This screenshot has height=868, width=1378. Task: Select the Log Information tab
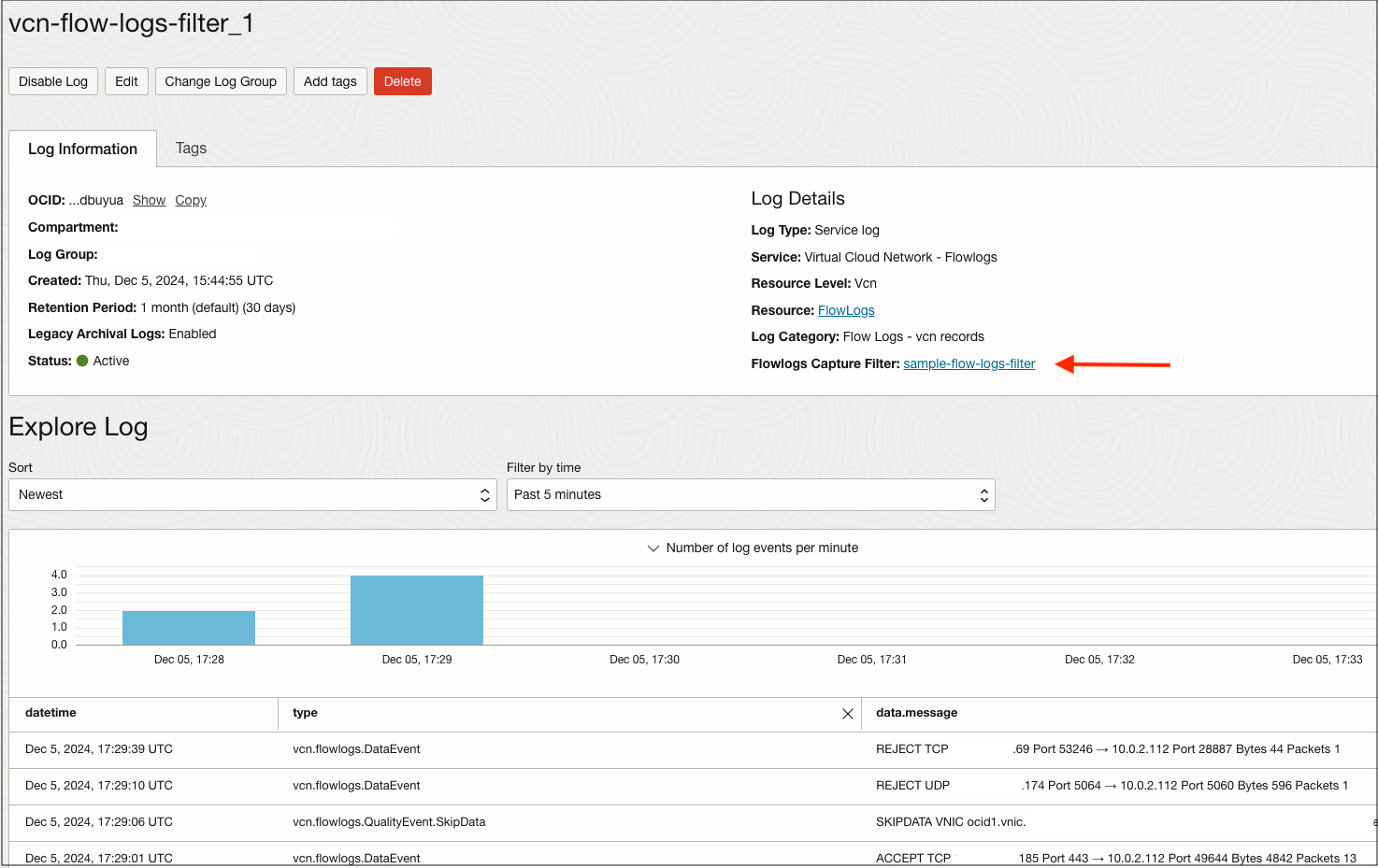(81, 148)
